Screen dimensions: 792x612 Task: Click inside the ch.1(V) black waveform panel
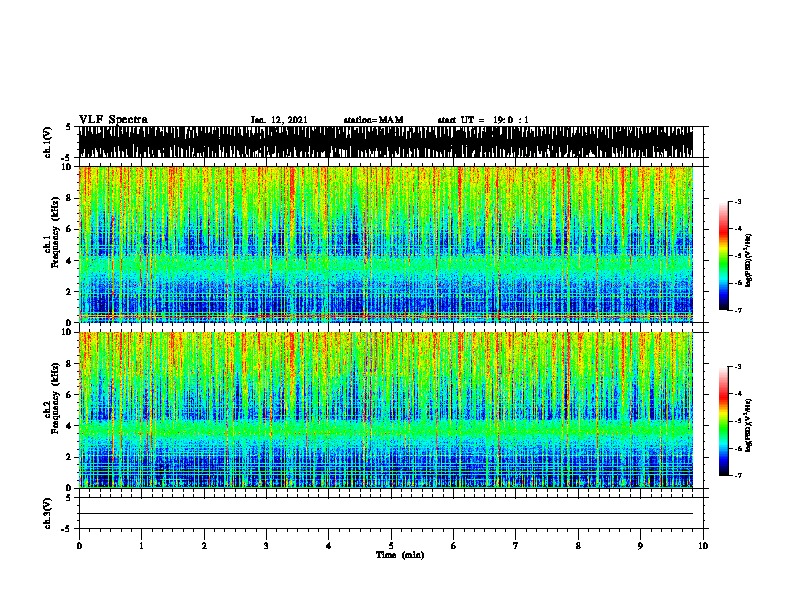pos(386,142)
